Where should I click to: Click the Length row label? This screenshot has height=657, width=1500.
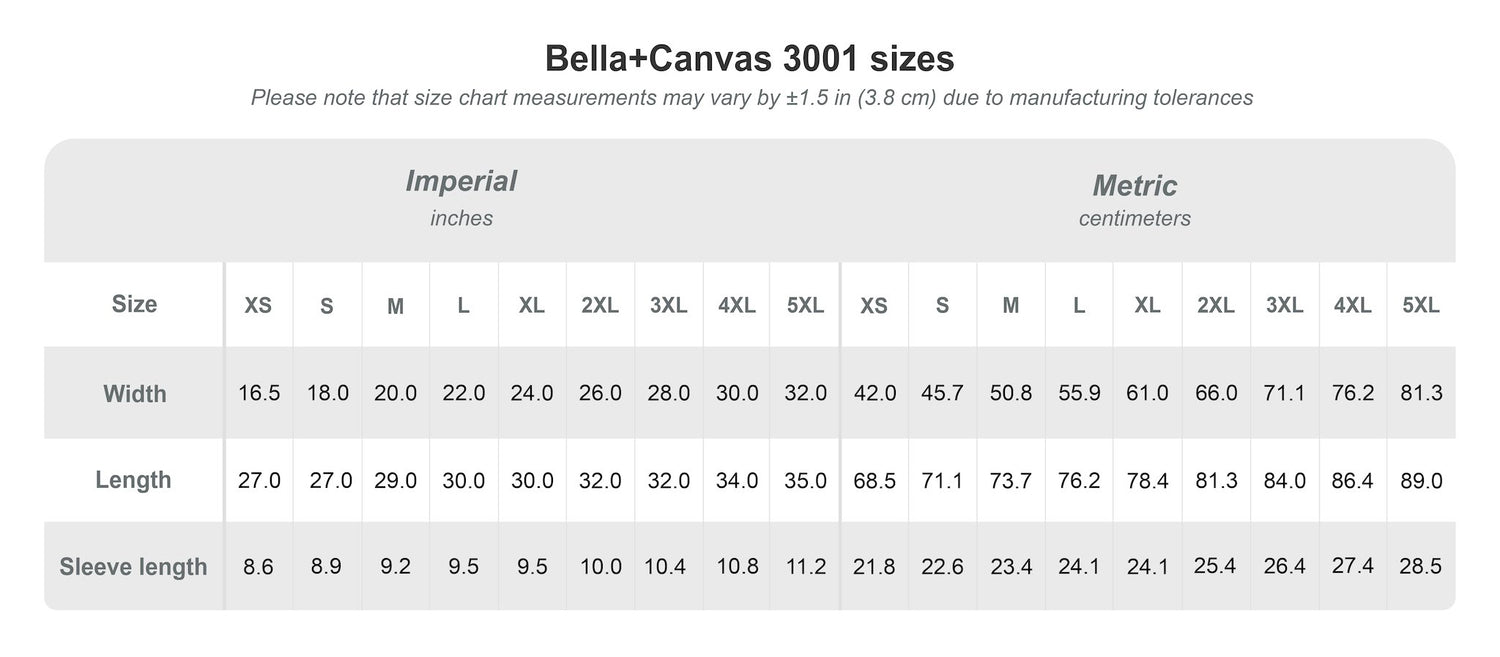point(133,480)
